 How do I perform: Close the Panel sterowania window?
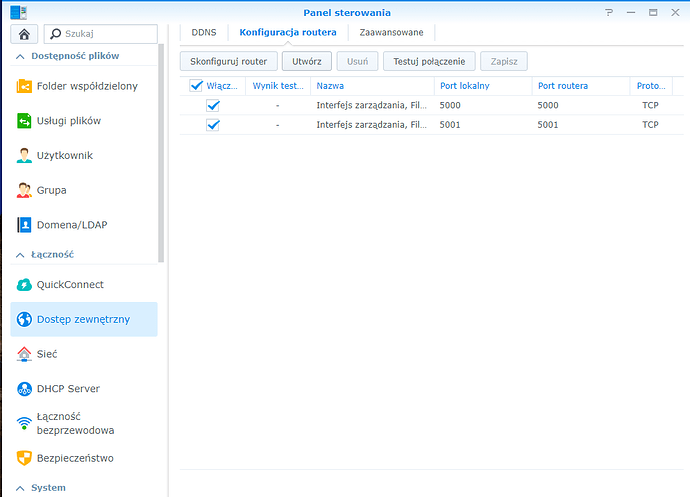coord(675,12)
